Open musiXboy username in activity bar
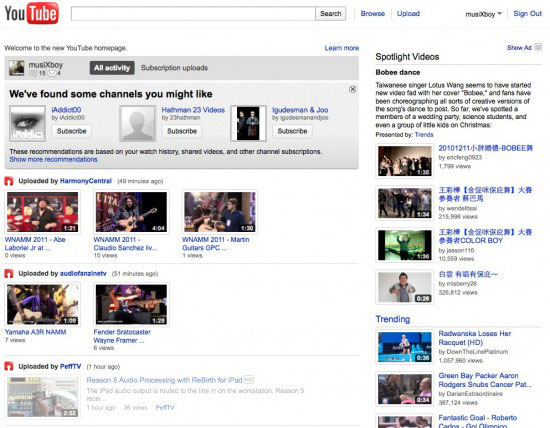Viewport: 550px width, 428px height. (46, 65)
